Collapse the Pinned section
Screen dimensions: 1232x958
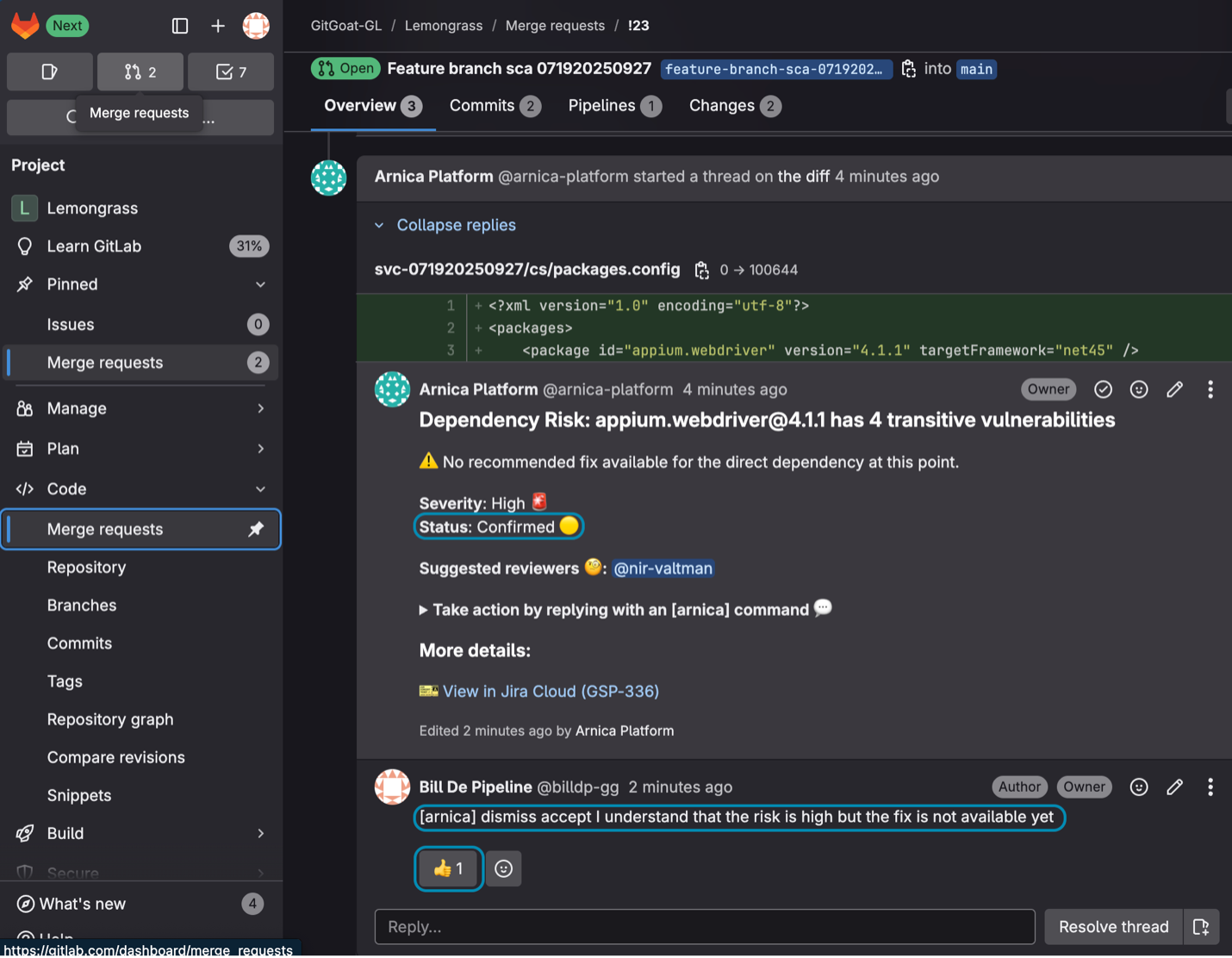coord(260,284)
